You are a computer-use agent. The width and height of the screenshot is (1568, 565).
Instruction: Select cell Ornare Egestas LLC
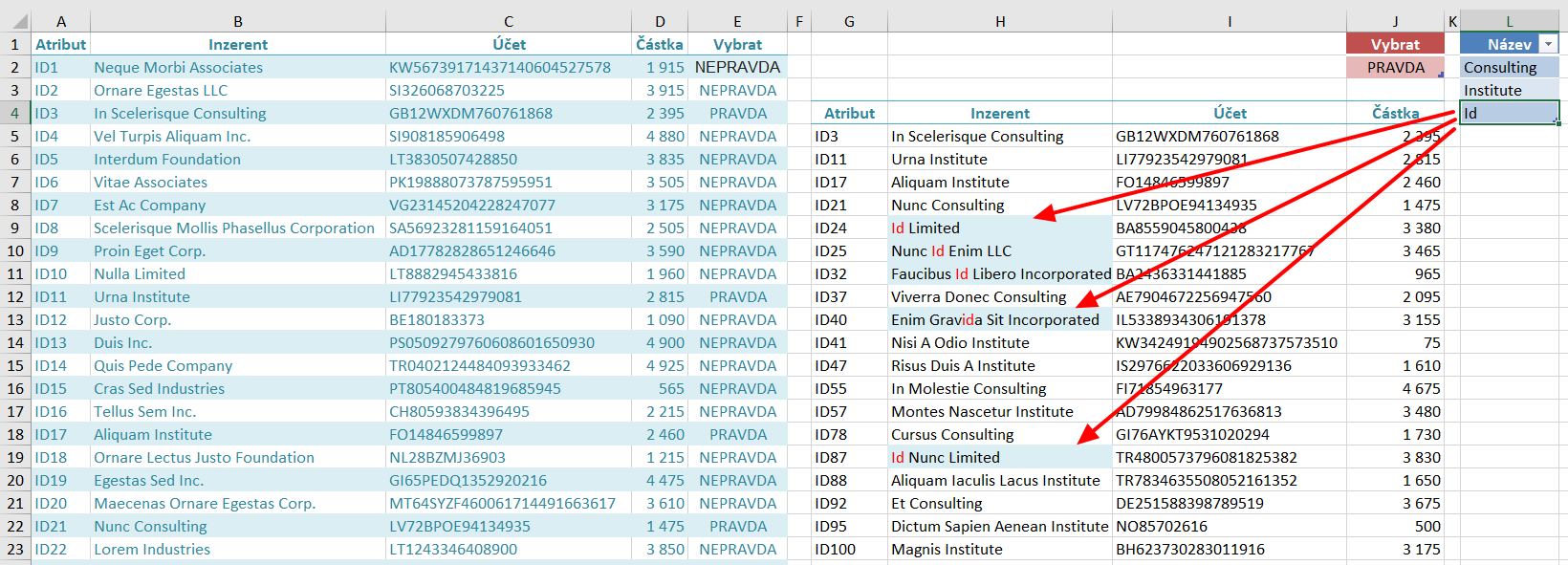(x=238, y=90)
